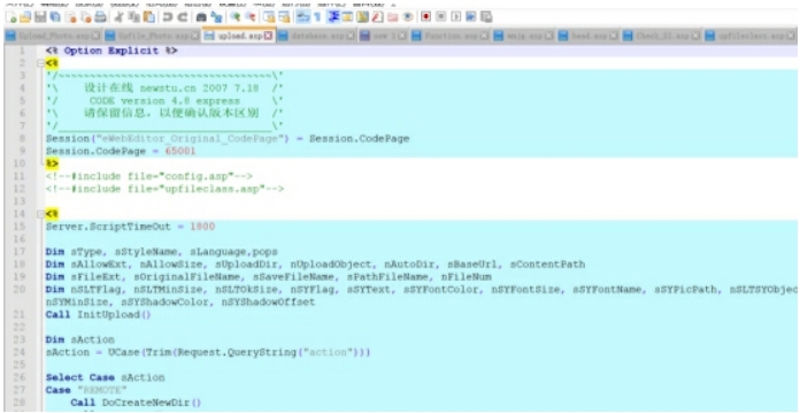Image resolution: width=800 pixels, height=413 pixels.
Task: Click line number 13 in the margin
Action: tap(21, 201)
